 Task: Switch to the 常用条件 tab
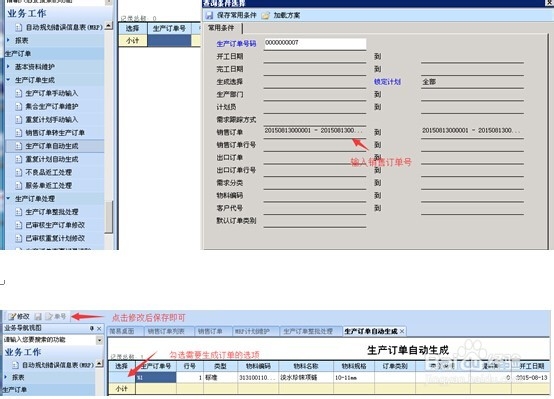[x=221, y=28]
